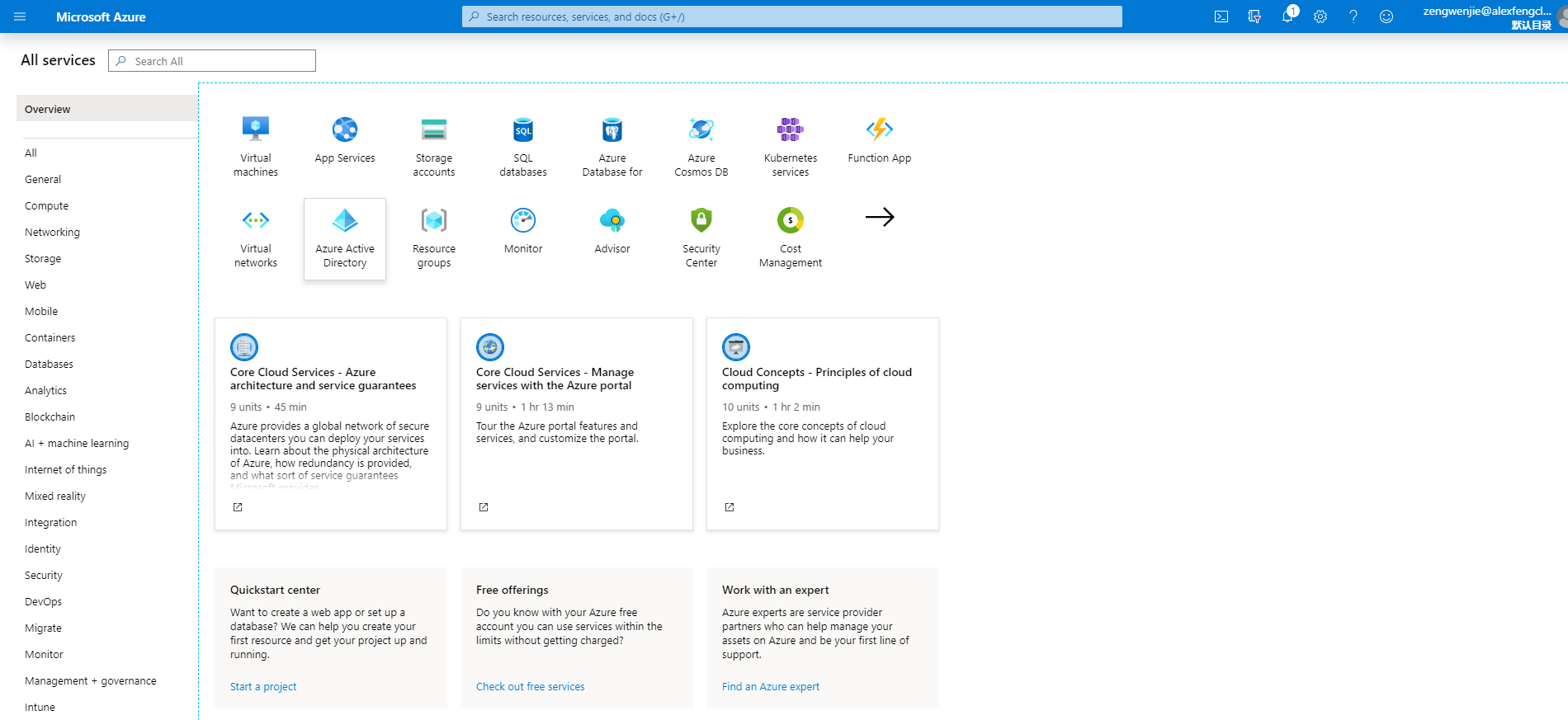This screenshot has width=1568, height=720.
Task: Open portal settings gear
Action: coord(1320,16)
